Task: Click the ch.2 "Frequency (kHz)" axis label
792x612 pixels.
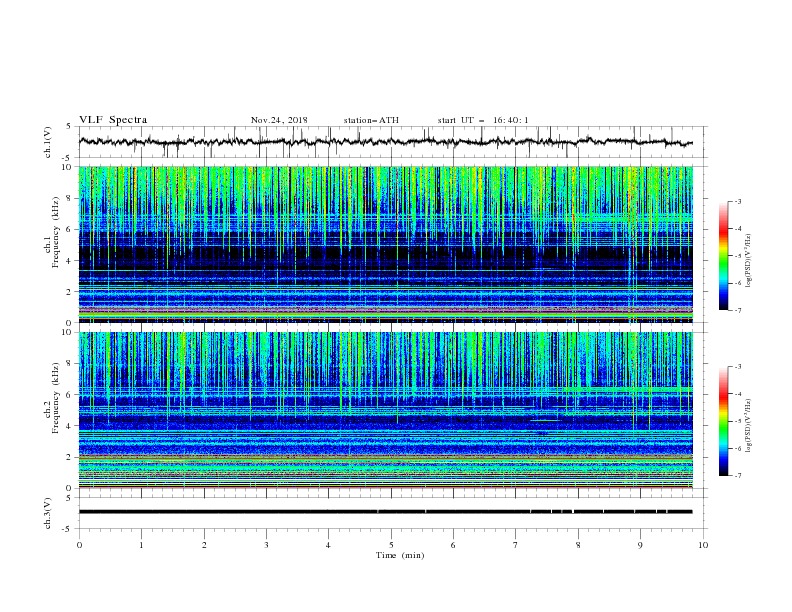Action: (55, 398)
